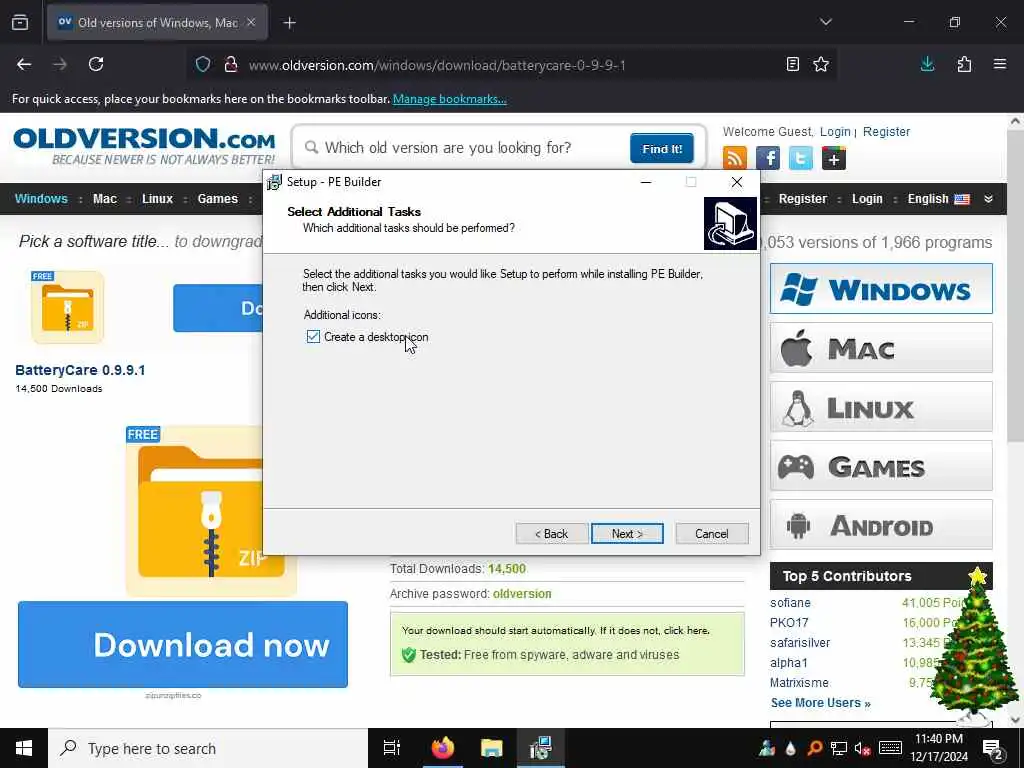Open the notification center icon
This screenshot has width=1024, height=768.
pos(992,748)
